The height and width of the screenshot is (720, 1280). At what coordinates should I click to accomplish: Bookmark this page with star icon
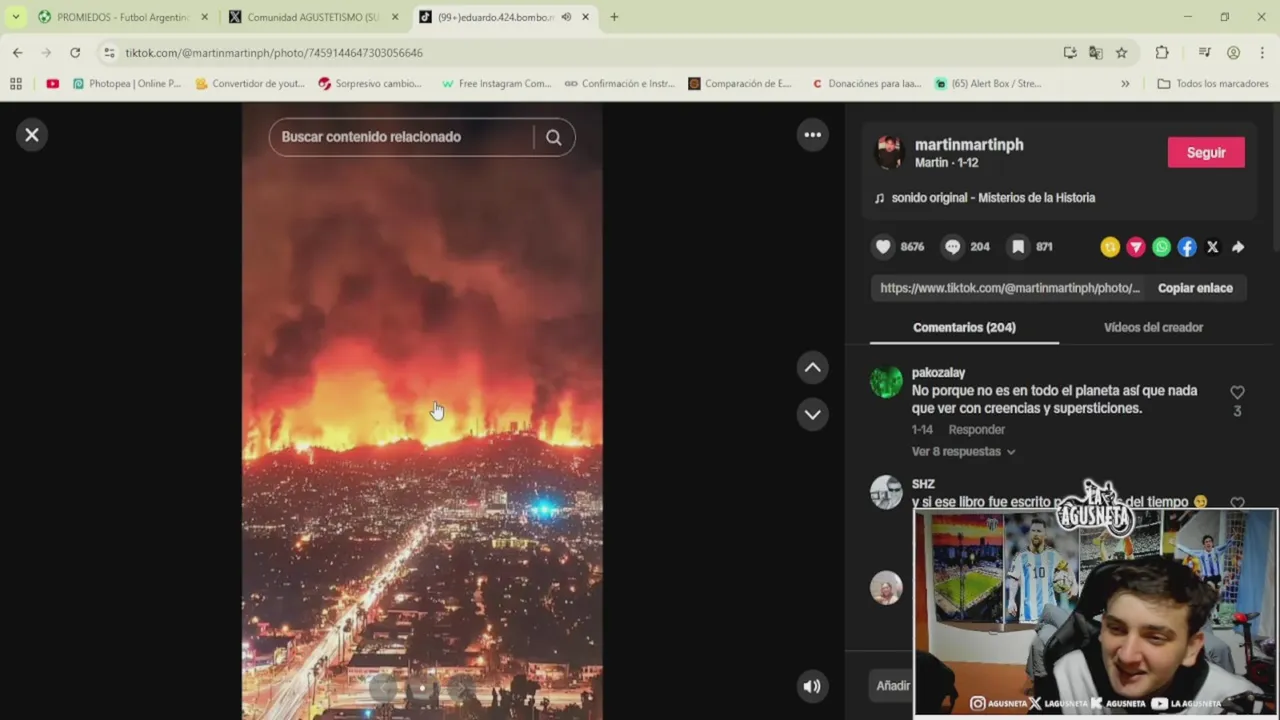tap(1122, 53)
